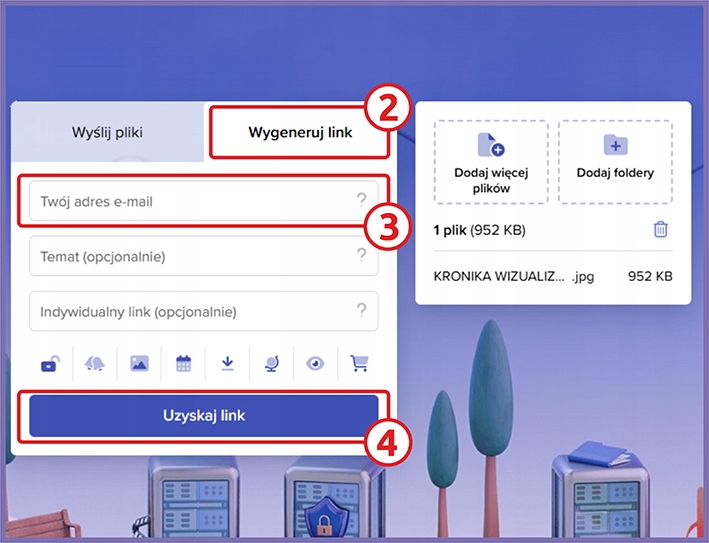The width and height of the screenshot is (709, 543).
Task: Click the shopping cart icon
Action: point(359,365)
